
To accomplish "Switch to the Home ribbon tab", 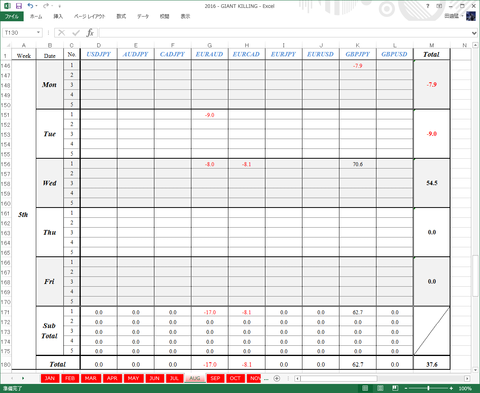I will coord(36,16).
